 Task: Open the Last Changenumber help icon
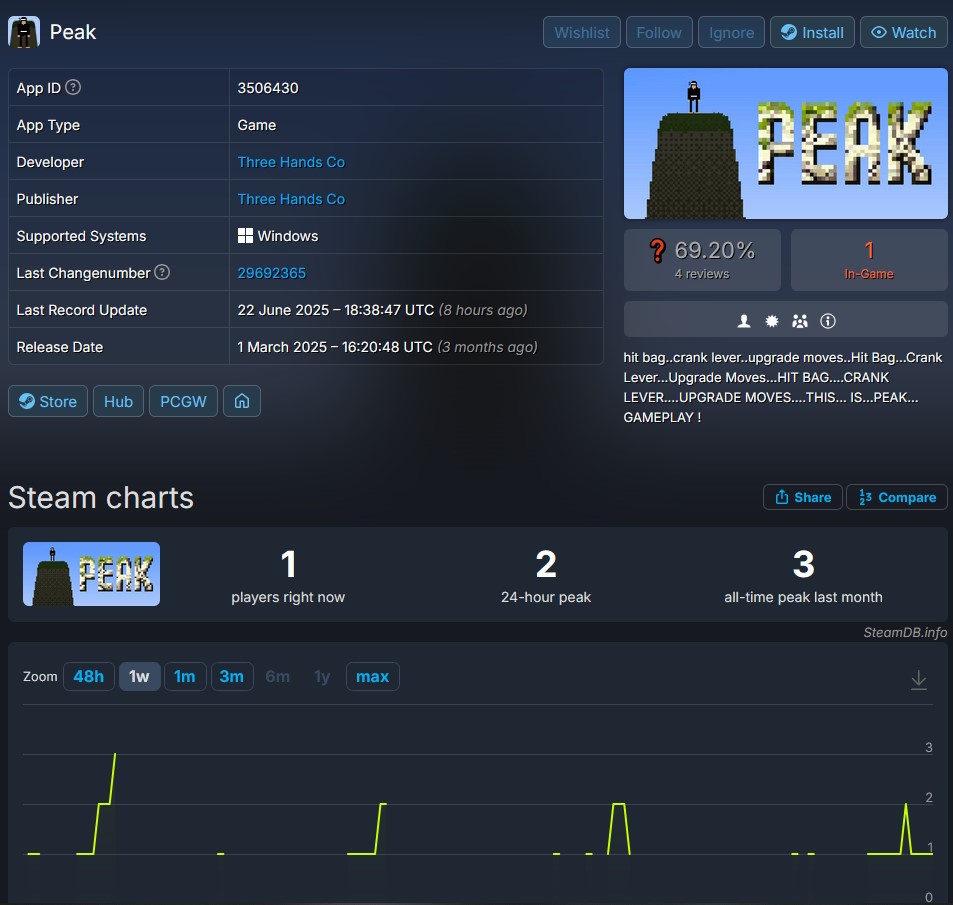pyautogui.click(x=162, y=272)
